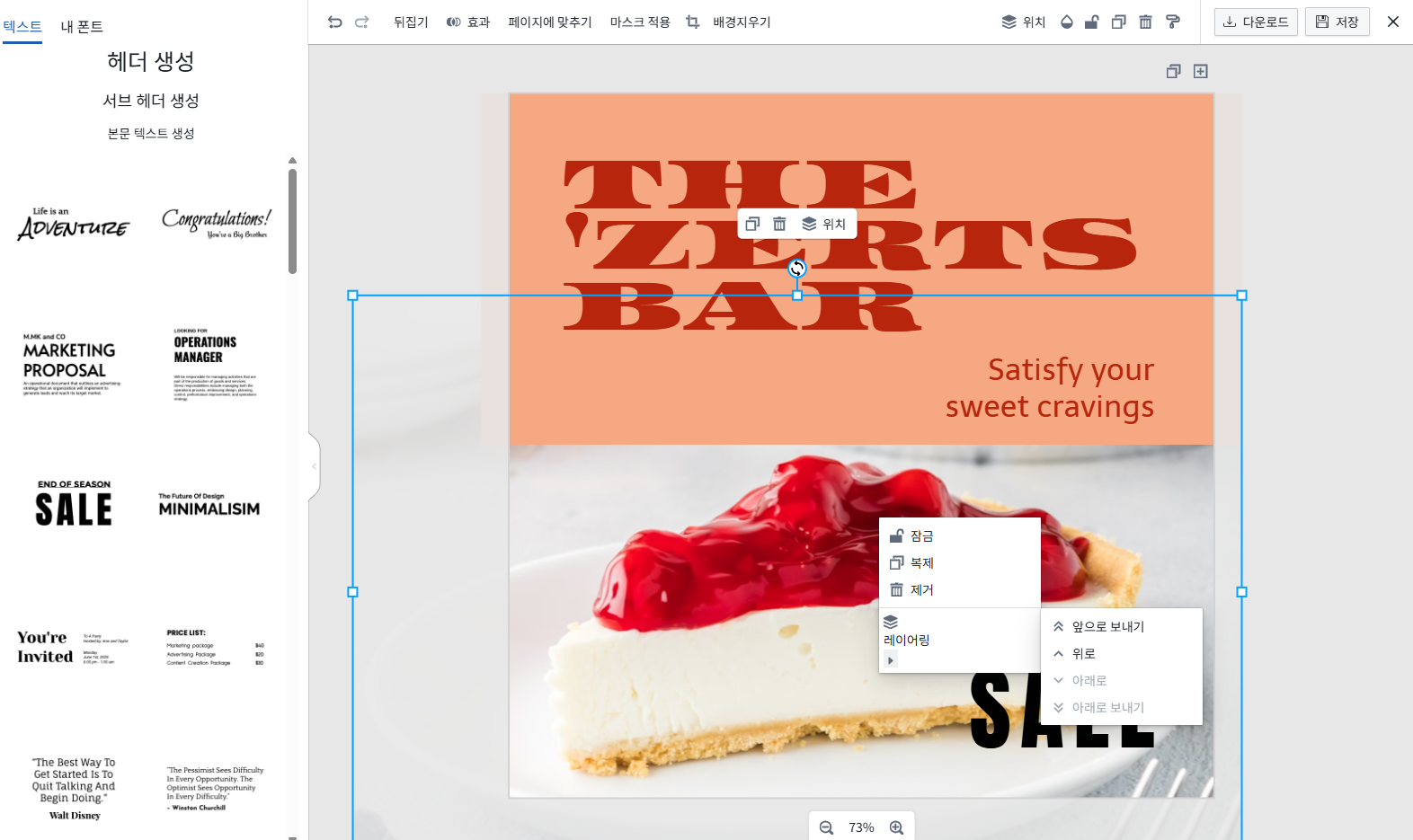The height and width of the screenshot is (840, 1413).
Task: Click 배경지우기 remove background
Action: [742, 22]
